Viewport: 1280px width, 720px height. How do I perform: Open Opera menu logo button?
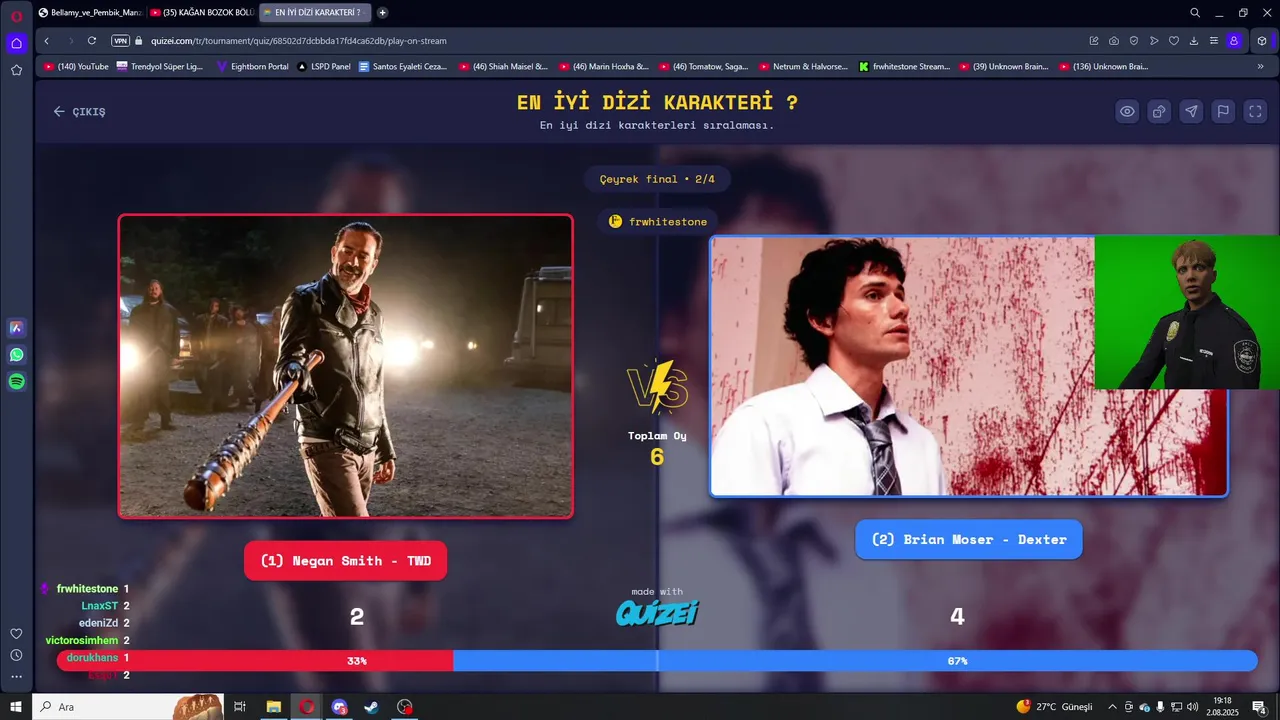tap(16, 15)
